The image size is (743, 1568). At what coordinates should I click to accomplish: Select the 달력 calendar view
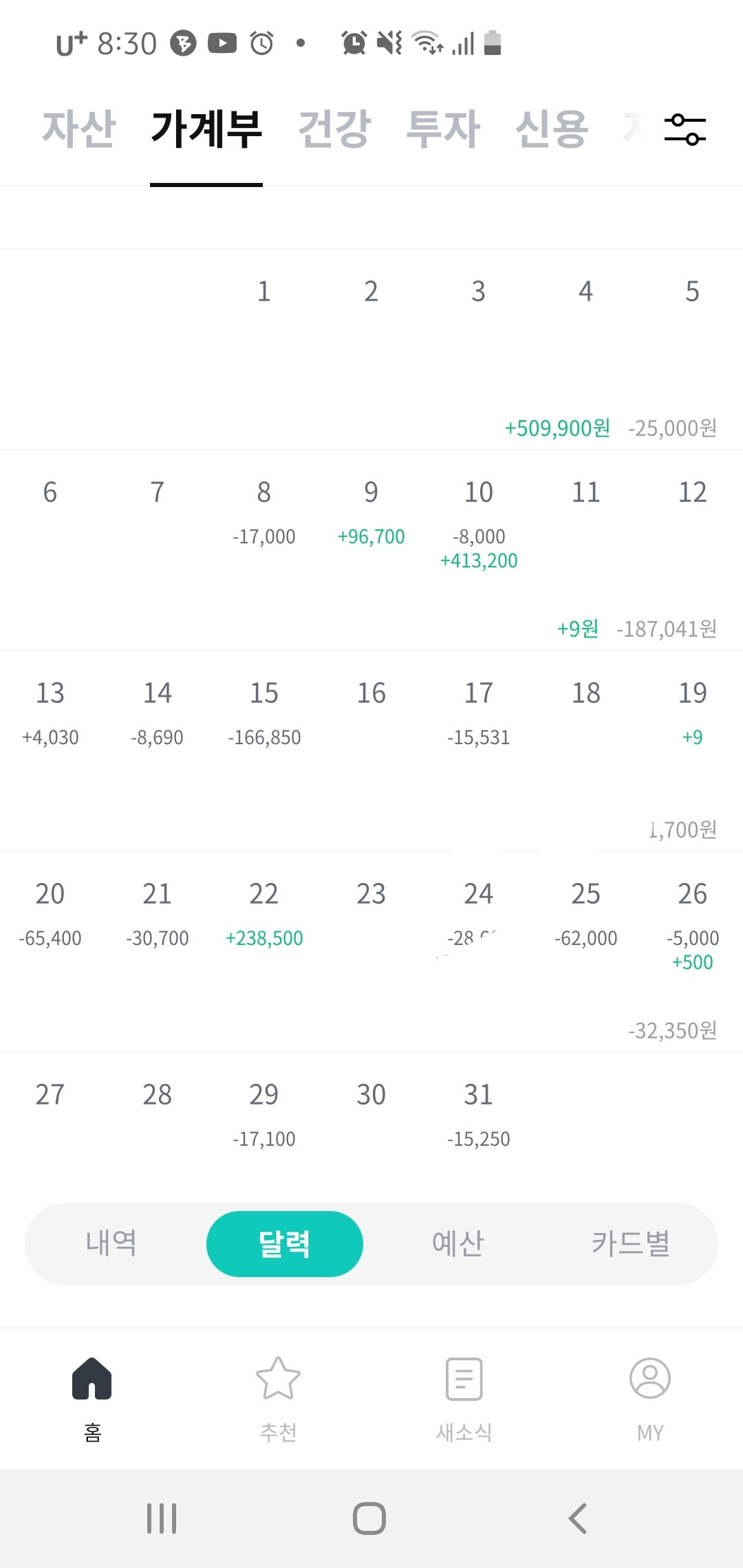click(x=284, y=1243)
